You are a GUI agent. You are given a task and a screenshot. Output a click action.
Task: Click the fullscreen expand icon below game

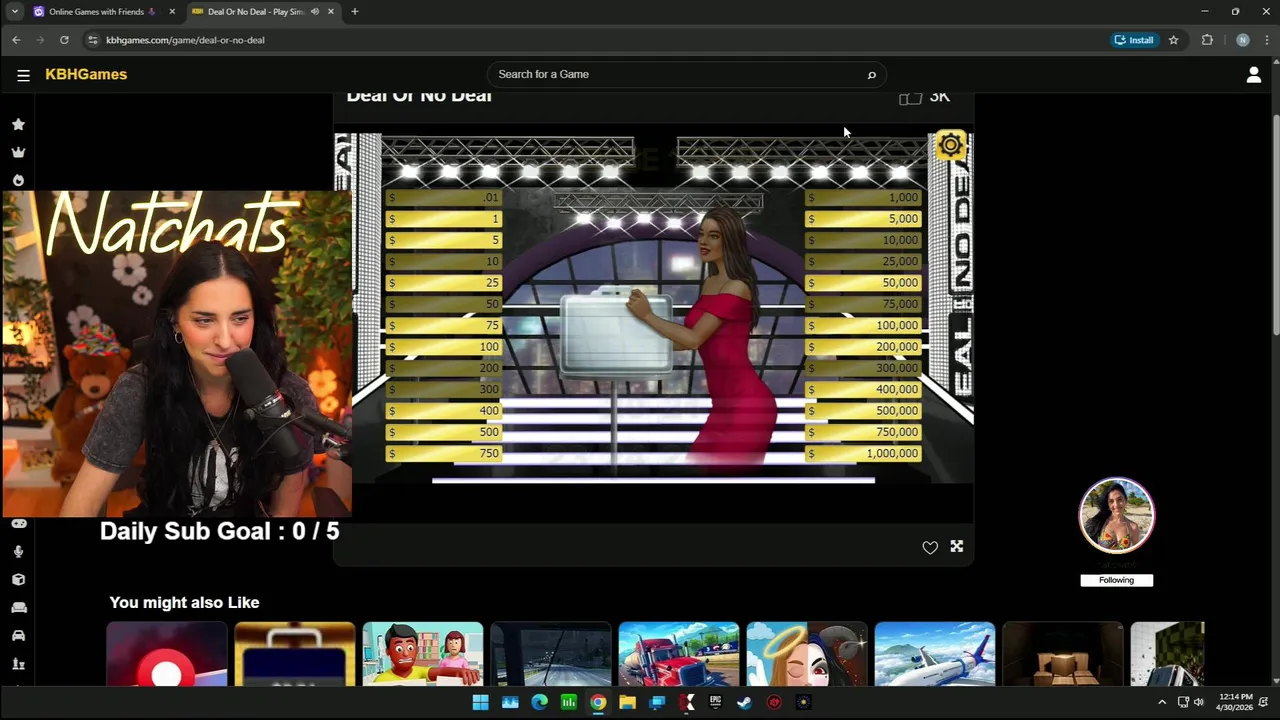[x=957, y=546]
